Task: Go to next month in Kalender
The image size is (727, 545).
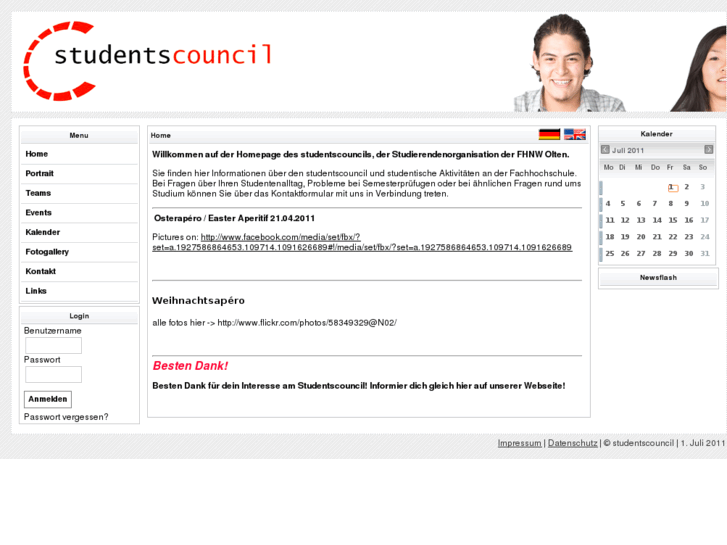Action: pos(708,149)
